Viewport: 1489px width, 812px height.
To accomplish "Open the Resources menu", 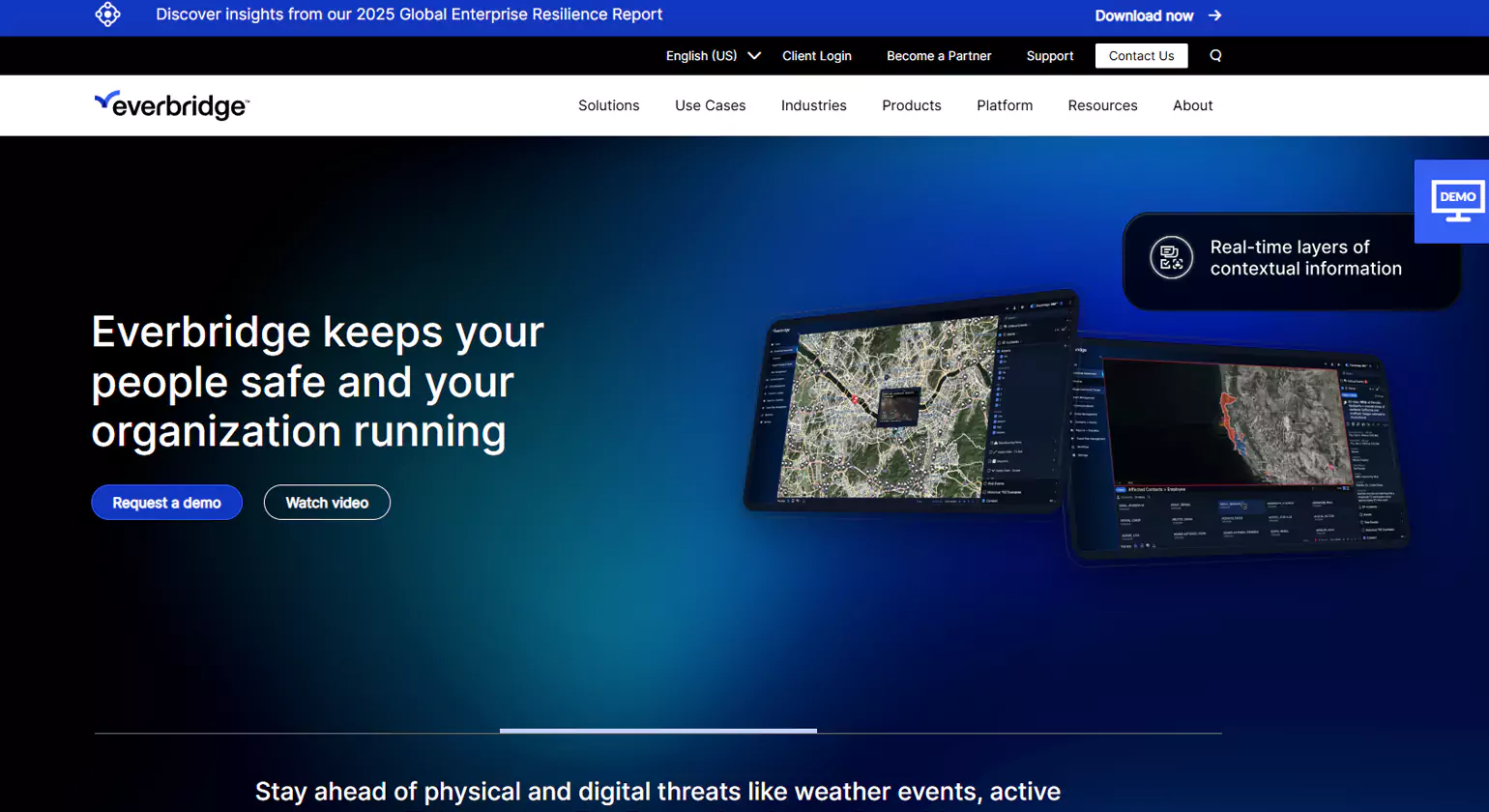I will [1102, 105].
